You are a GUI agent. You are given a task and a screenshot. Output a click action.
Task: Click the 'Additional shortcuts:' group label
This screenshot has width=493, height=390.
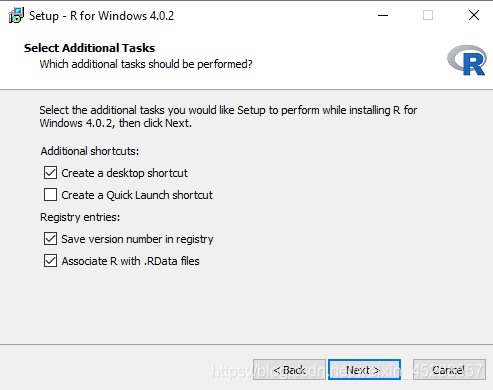[90, 151]
